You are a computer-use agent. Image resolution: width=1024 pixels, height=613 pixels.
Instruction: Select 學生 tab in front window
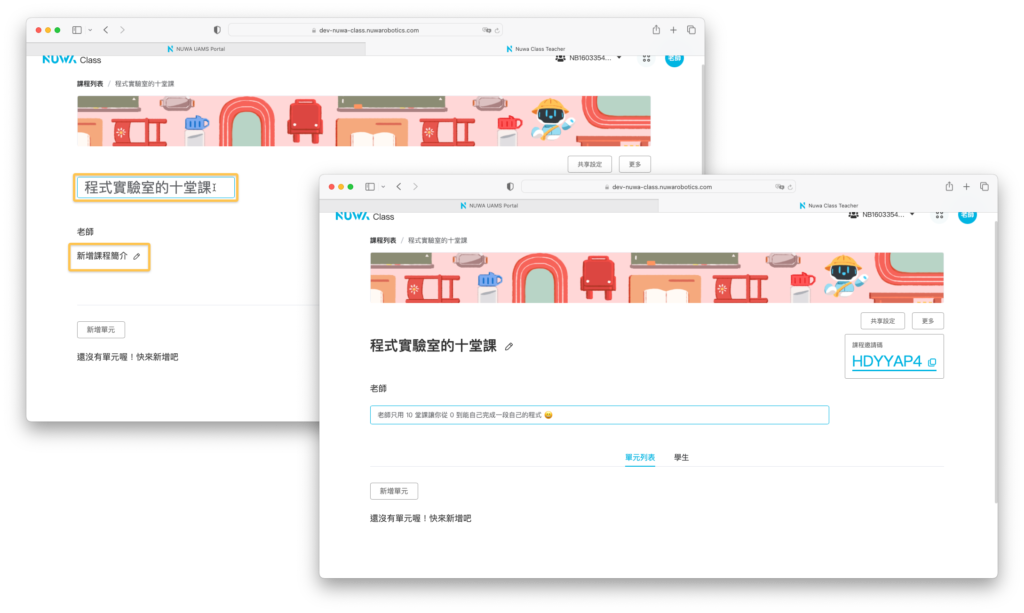[681, 458]
